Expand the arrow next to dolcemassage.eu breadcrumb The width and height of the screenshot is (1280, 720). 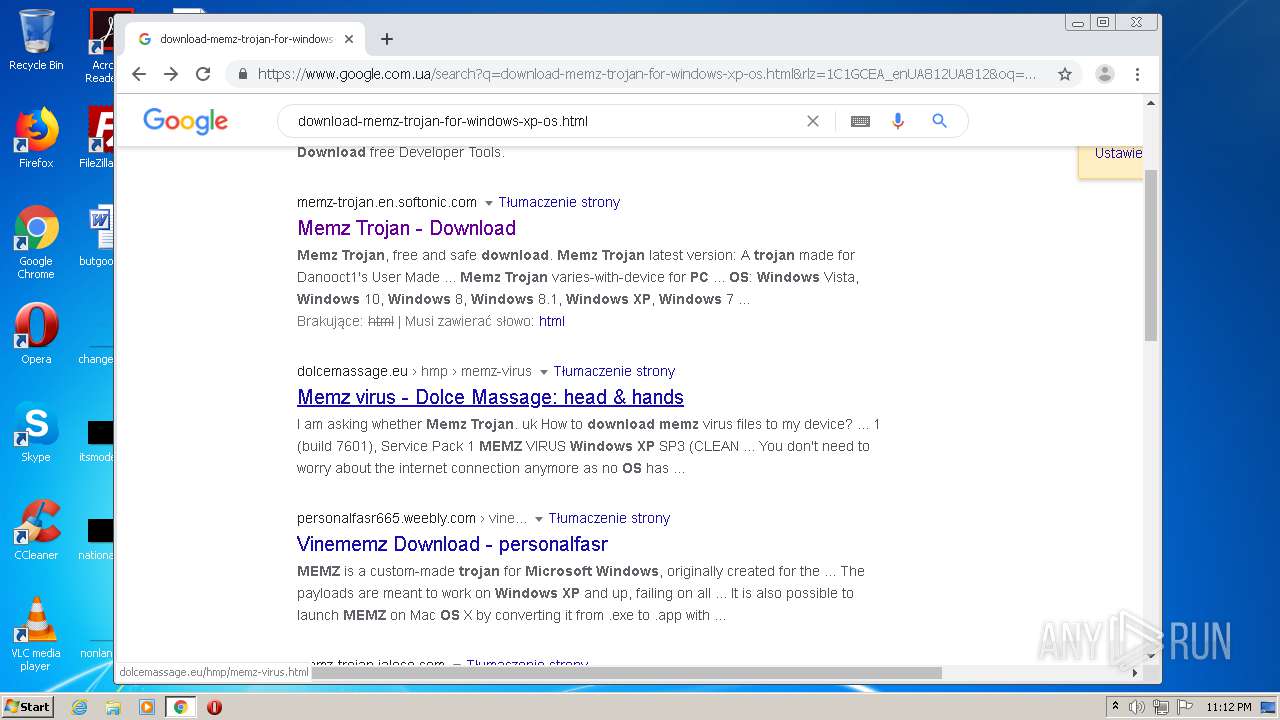pos(544,372)
